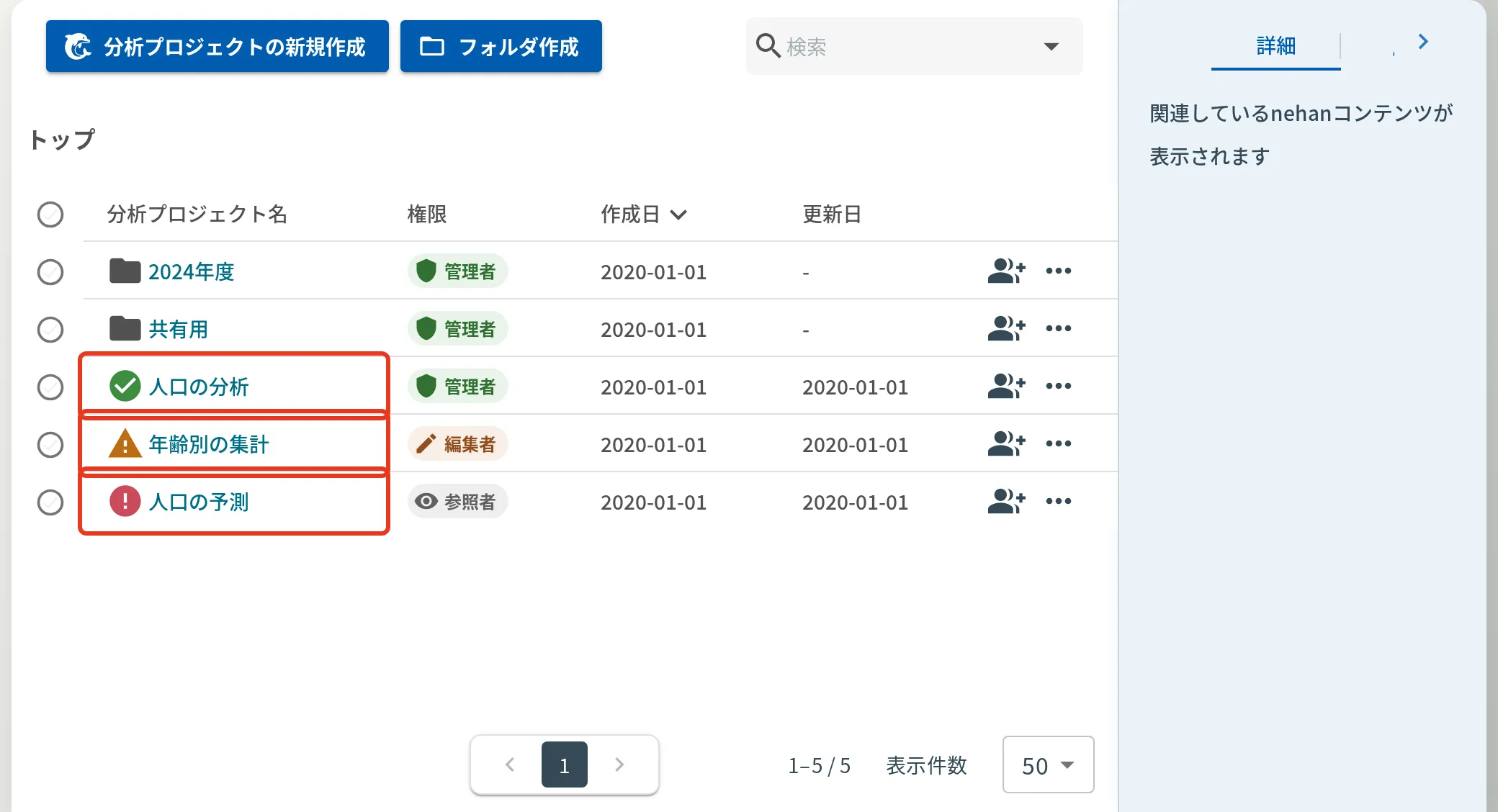Open more options menu for 2024年度

(x=1059, y=271)
